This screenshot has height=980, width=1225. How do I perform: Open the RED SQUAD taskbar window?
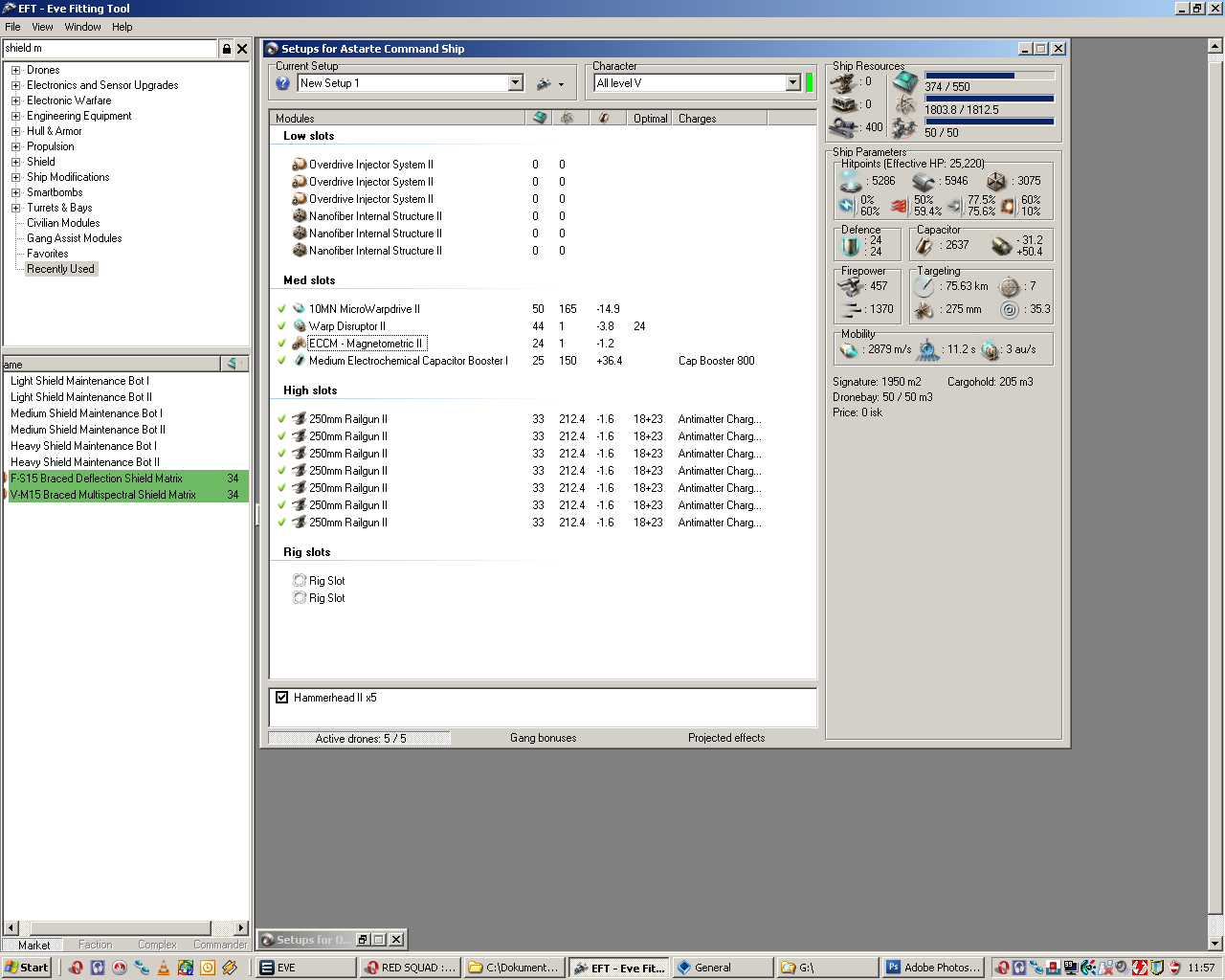(412, 968)
